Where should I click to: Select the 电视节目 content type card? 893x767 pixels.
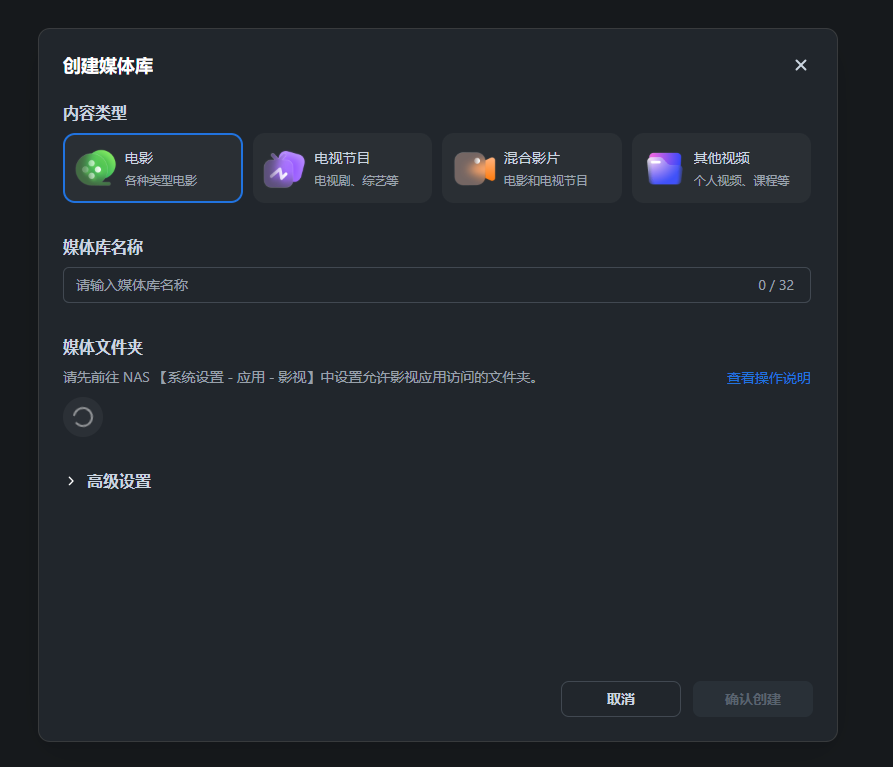click(342, 168)
